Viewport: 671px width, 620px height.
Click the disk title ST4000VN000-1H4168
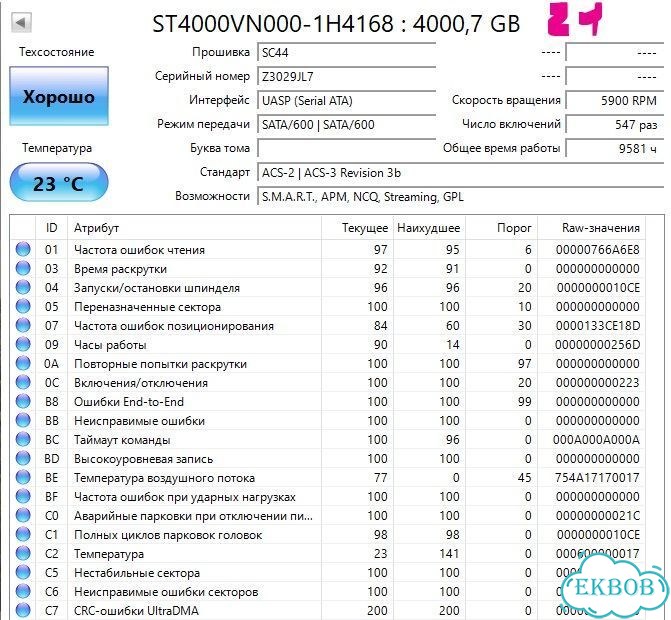click(x=273, y=24)
